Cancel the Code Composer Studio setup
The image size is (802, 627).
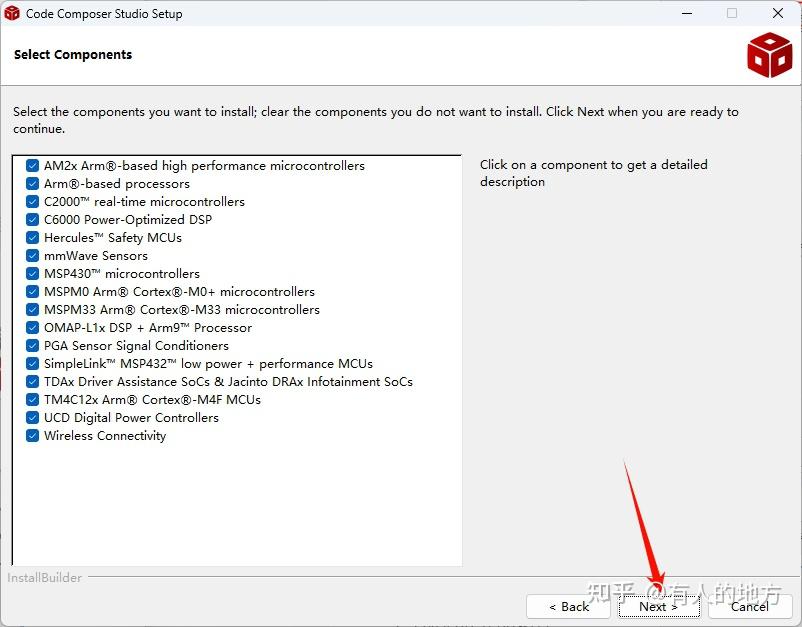[x=750, y=607]
